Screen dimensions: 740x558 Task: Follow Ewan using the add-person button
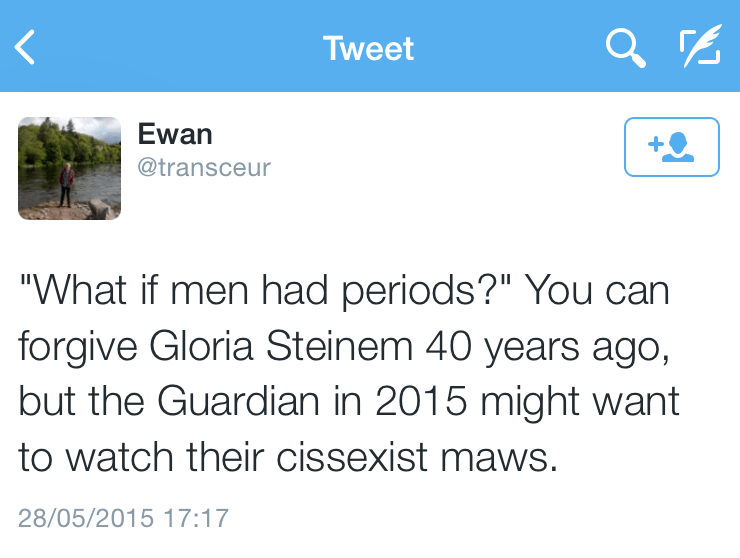pyautogui.click(x=671, y=147)
